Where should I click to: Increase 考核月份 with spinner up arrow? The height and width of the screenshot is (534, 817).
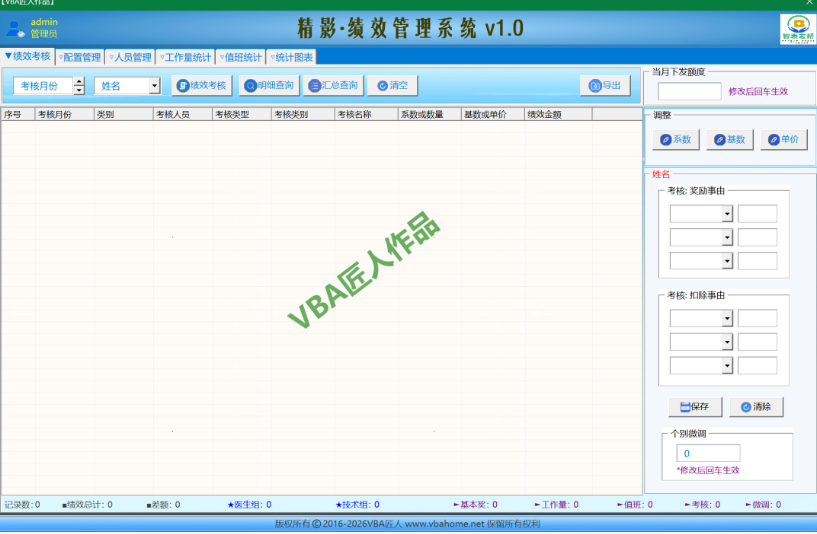79,81
